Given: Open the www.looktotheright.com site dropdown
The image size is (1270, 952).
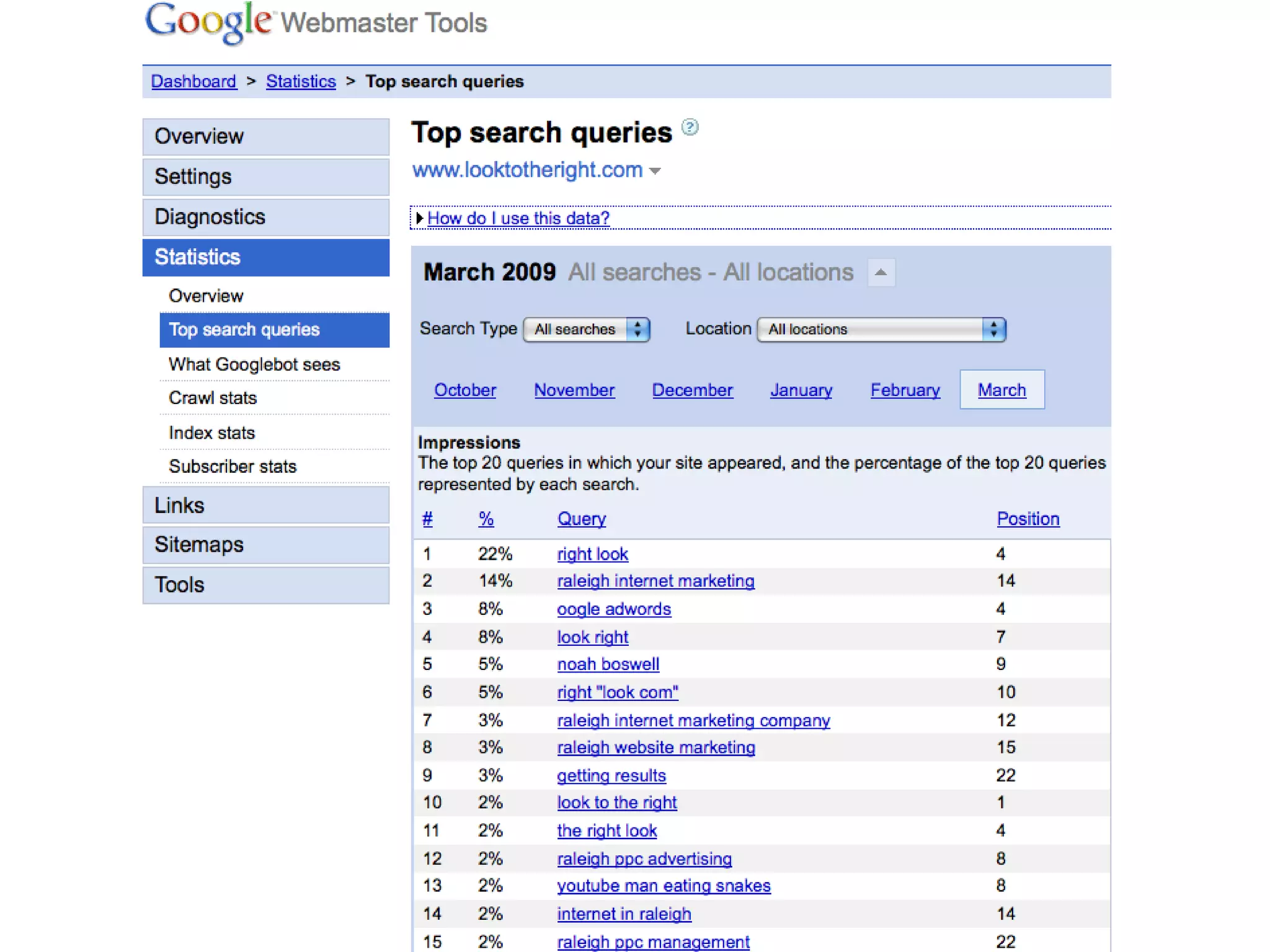Looking at the screenshot, I should (x=655, y=170).
